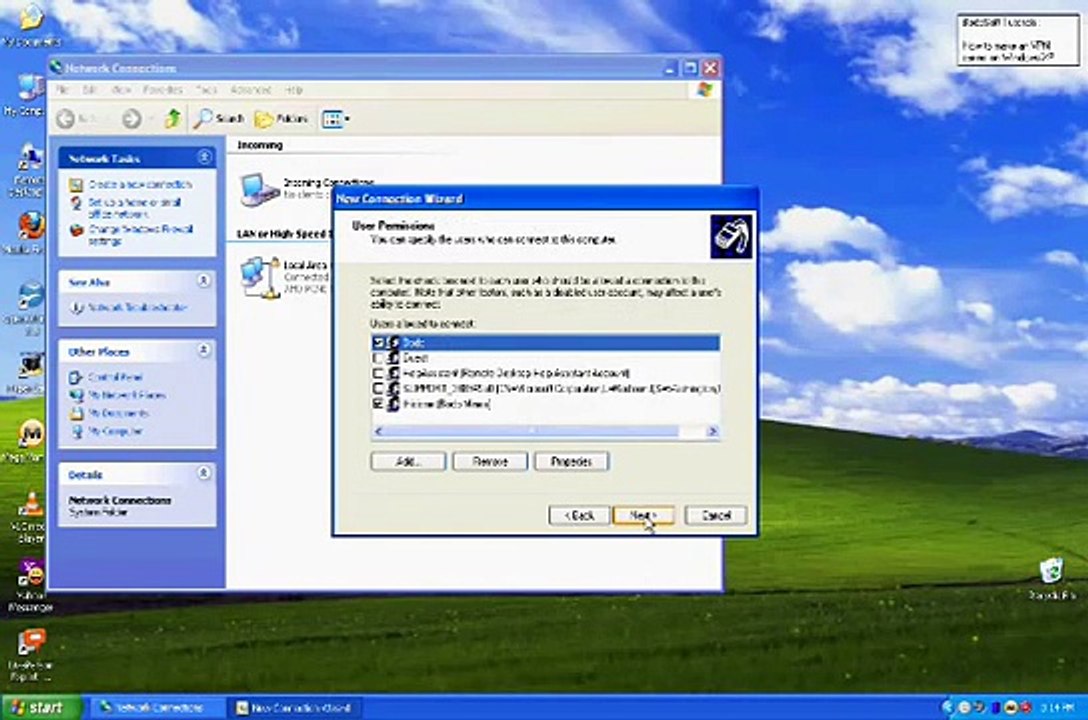Click the Windows Start button
Viewport: 1088px width, 720px height.
pos(40,708)
